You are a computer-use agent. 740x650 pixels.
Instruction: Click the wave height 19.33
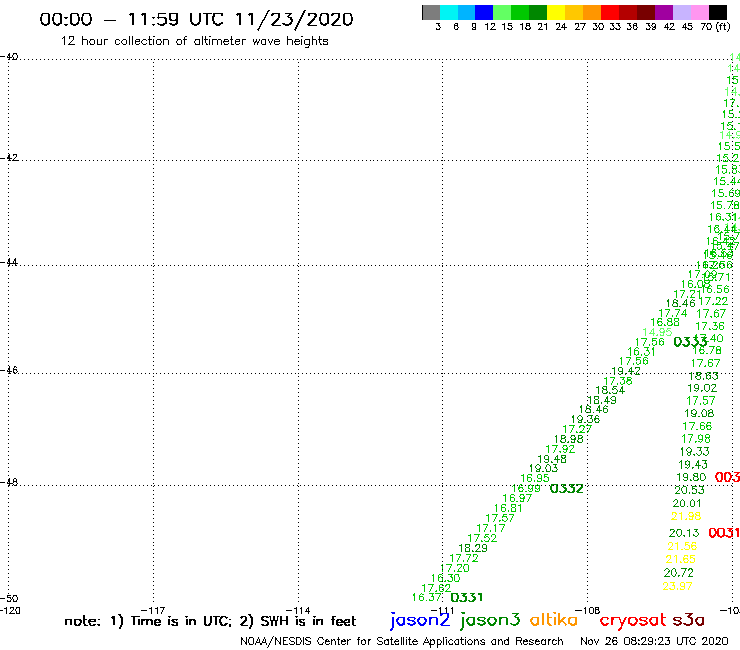coord(695,451)
